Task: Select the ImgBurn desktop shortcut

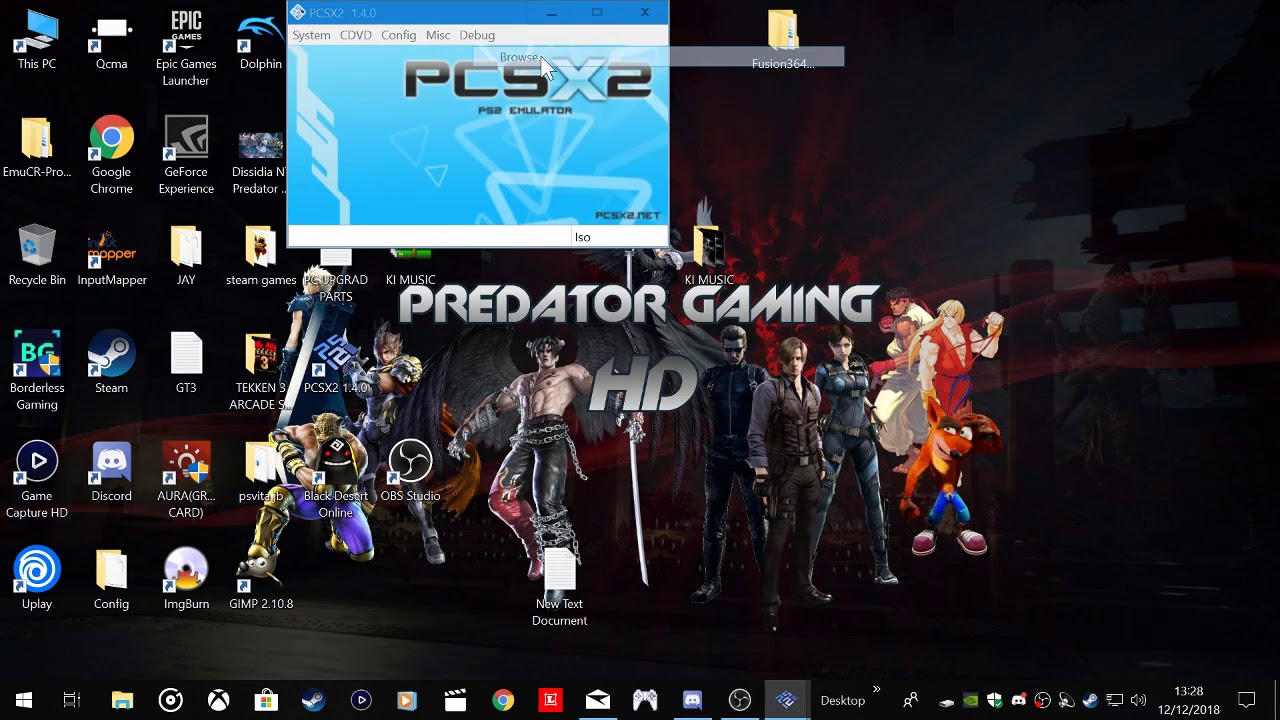Action: [x=186, y=580]
